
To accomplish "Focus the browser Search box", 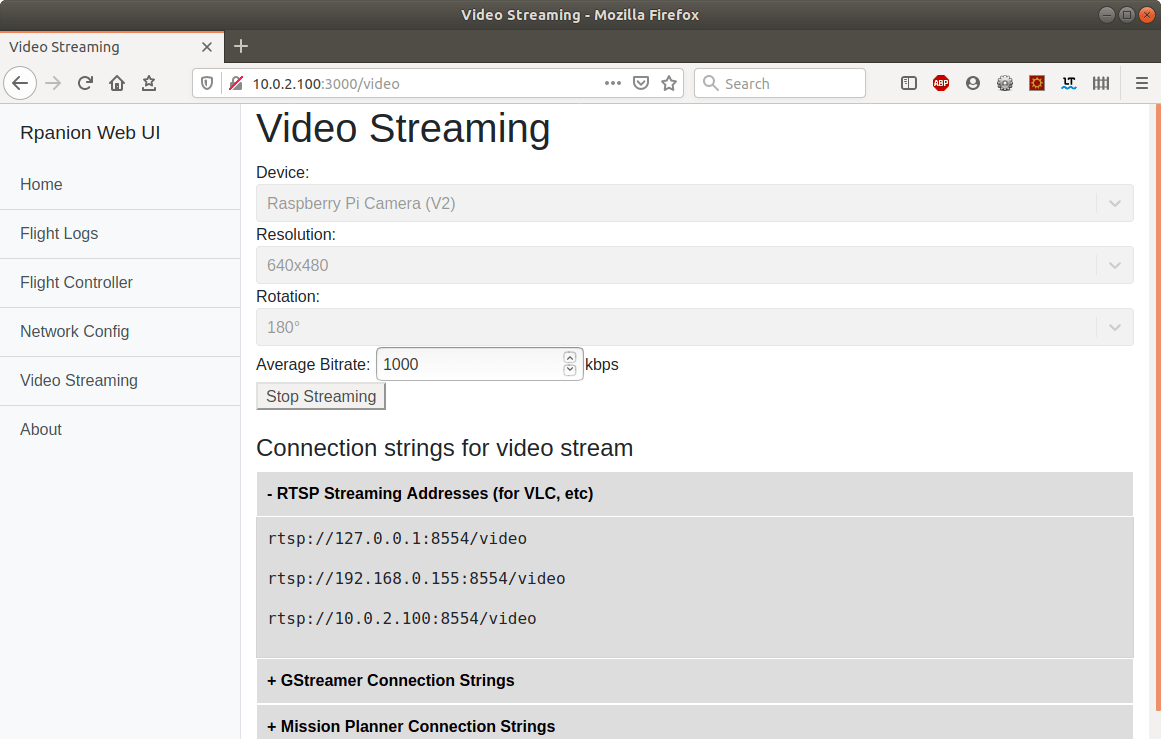I will click(780, 83).
